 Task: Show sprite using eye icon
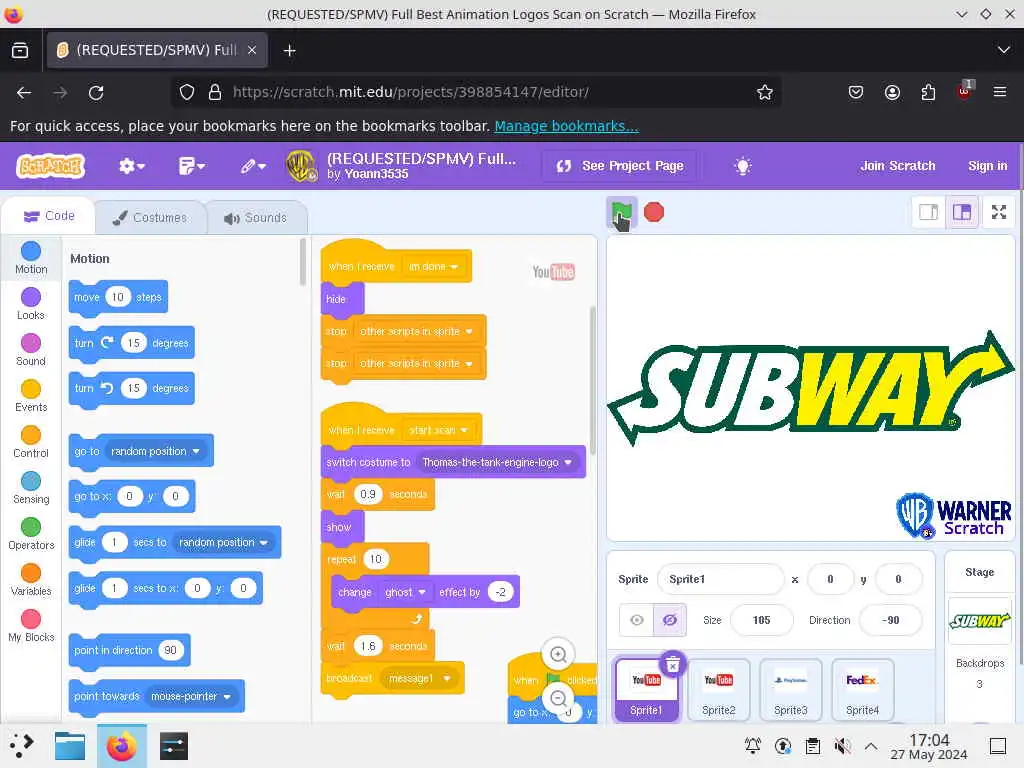click(637, 620)
